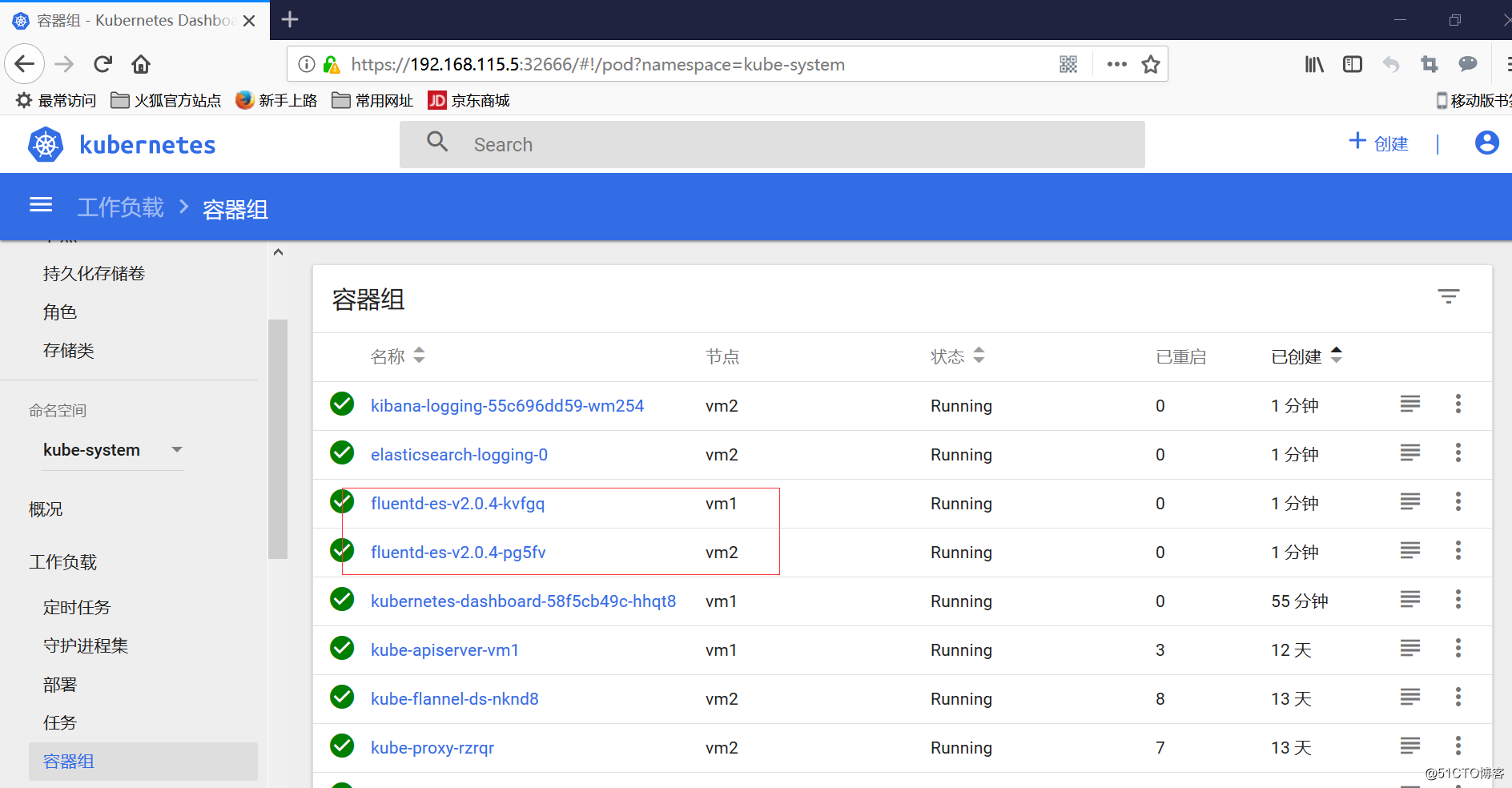Open the 新手上路 bookmark
1512x788 pixels.
pos(276,100)
